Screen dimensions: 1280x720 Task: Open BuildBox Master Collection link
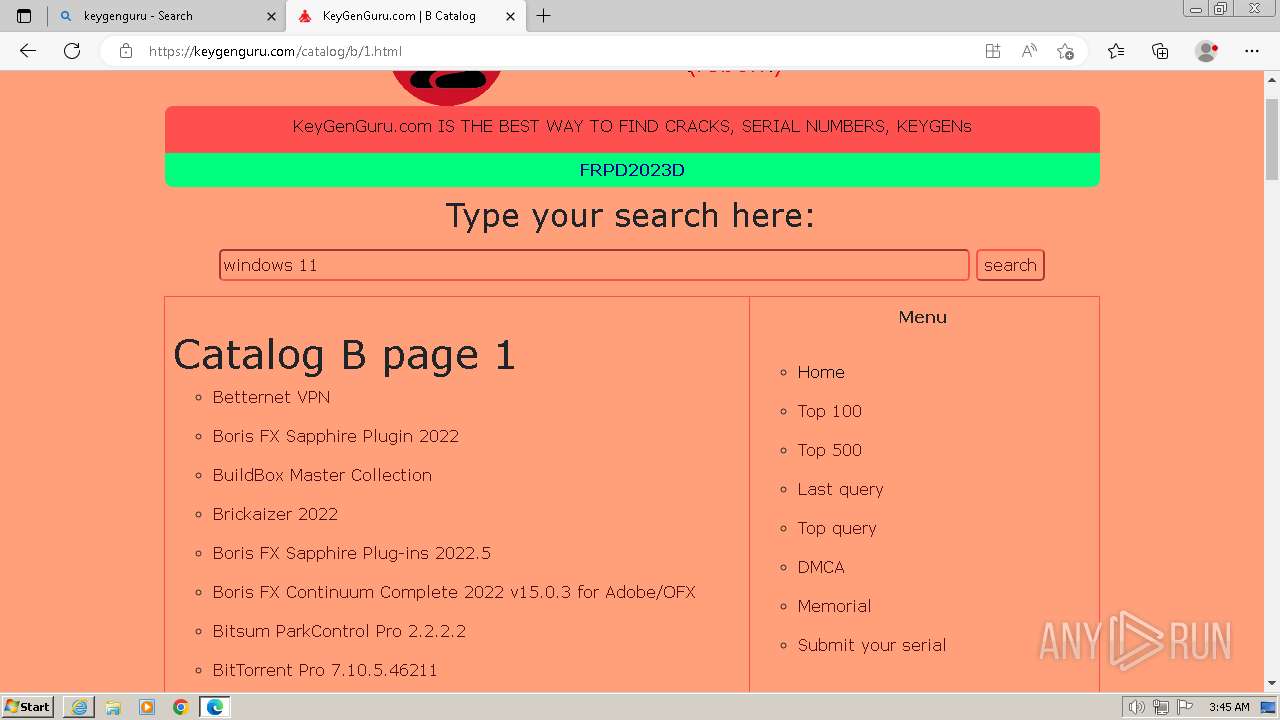(x=322, y=475)
